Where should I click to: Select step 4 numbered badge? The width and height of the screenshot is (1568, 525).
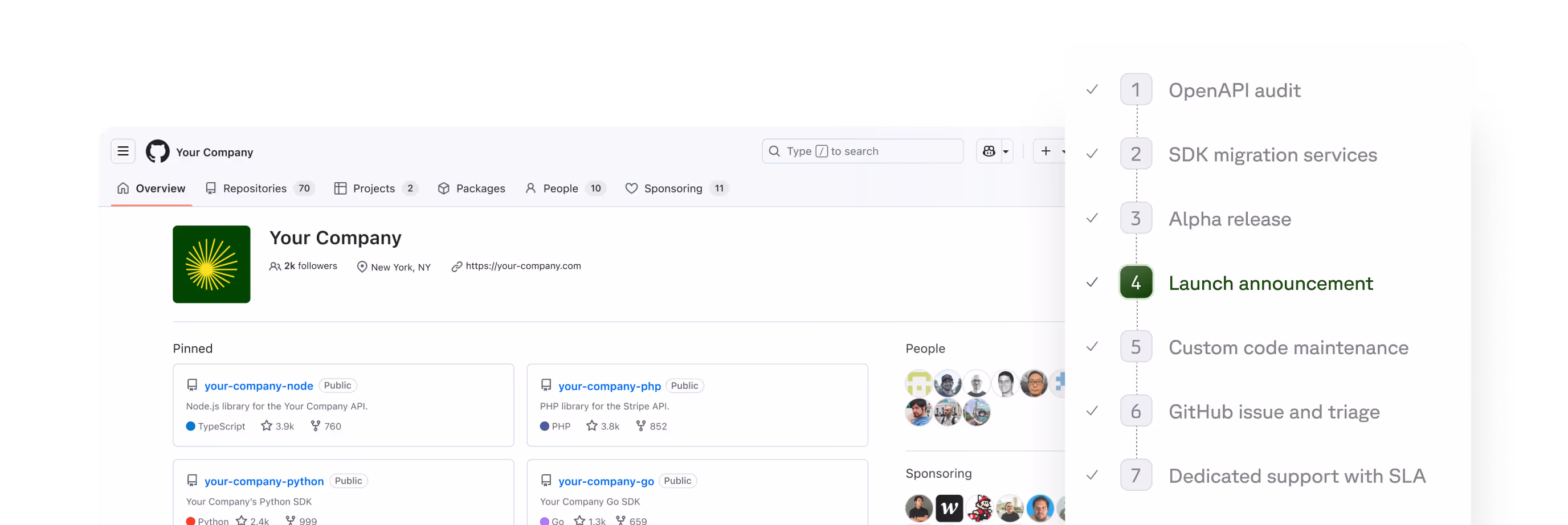pyautogui.click(x=1136, y=282)
